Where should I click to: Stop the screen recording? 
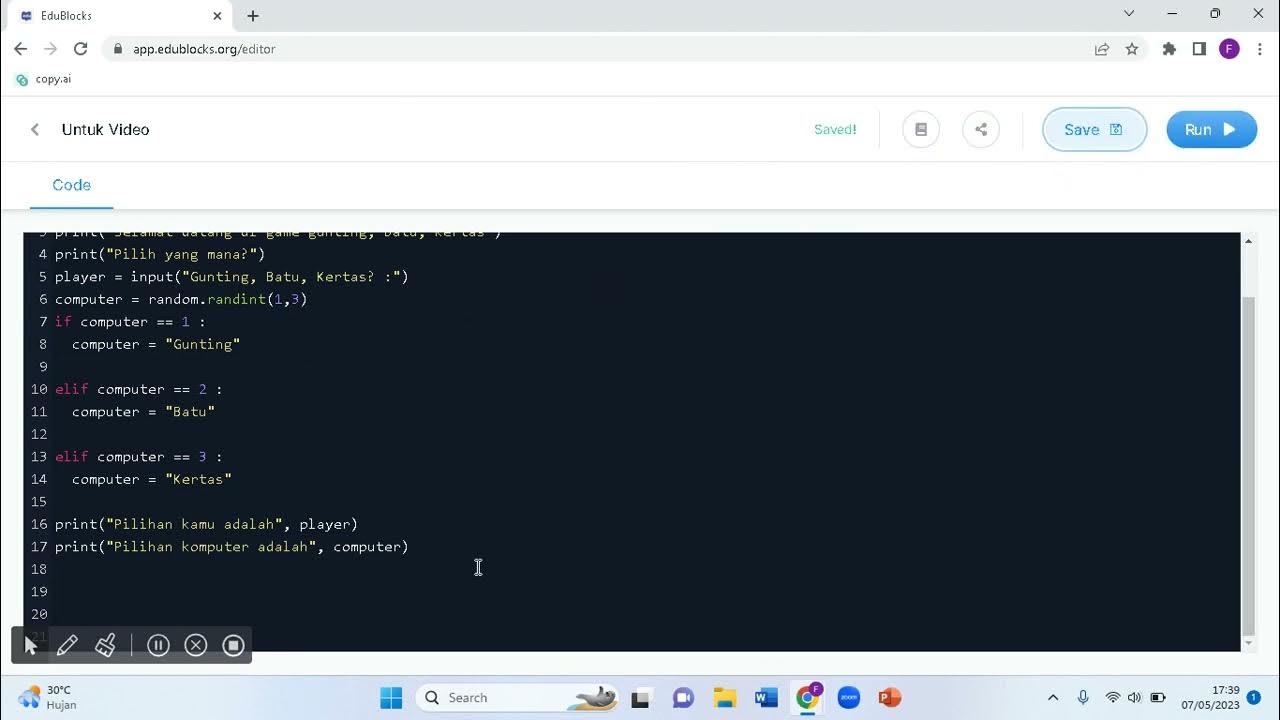coord(233,645)
